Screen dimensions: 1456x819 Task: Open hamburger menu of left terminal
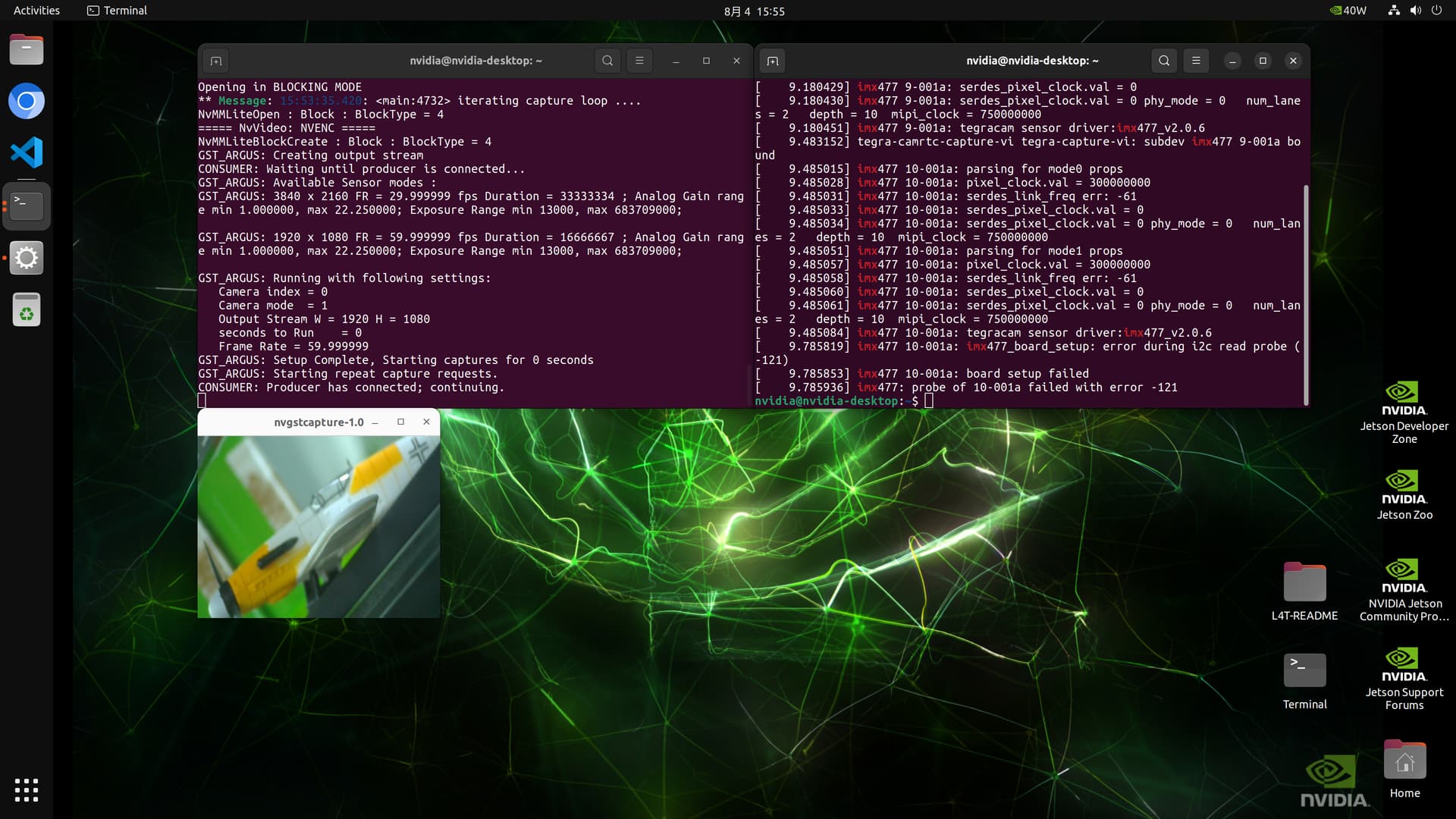coord(639,61)
